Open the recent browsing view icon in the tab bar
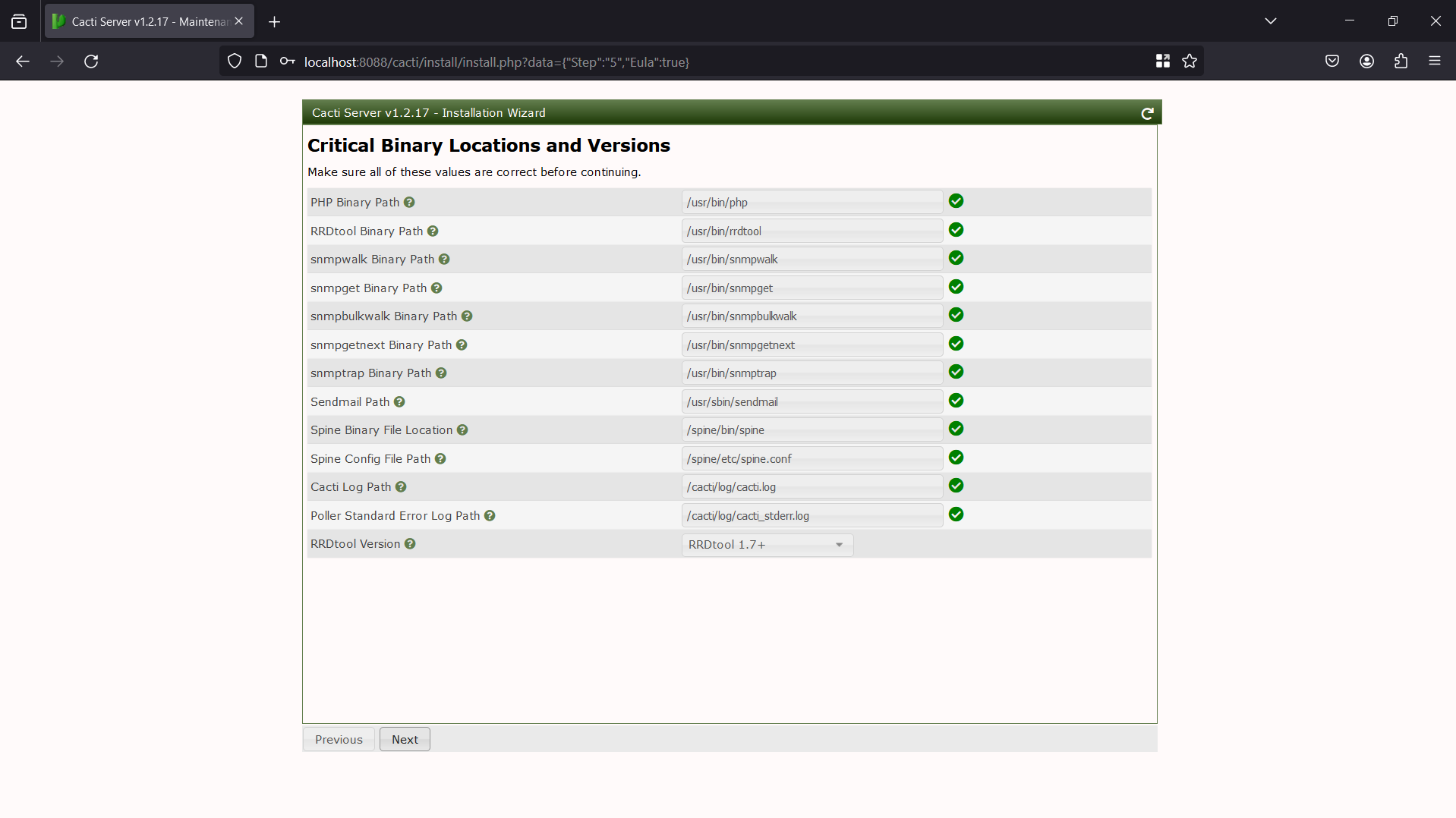The width and height of the screenshot is (1456, 818). [x=19, y=21]
